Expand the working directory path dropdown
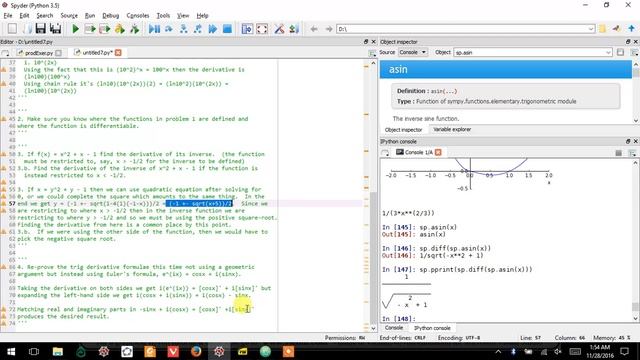640x360 pixels. 591,29
